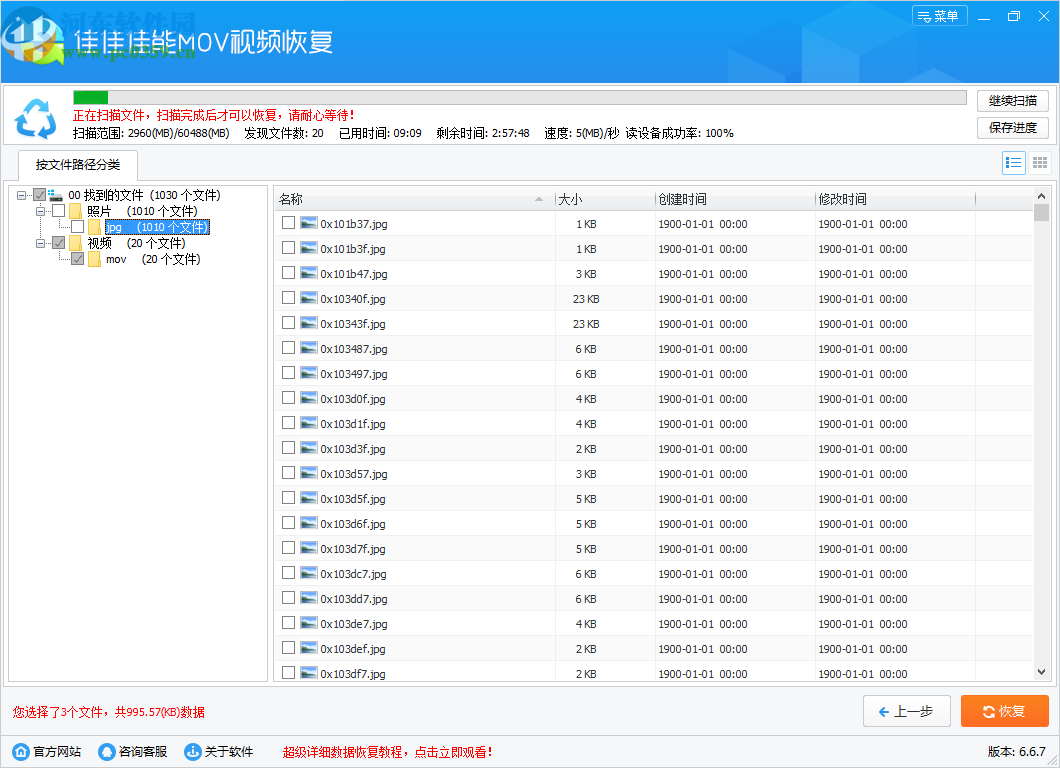
Task: Select the 按文件路径分类 tab
Action: pyautogui.click(x=77, y=165)
